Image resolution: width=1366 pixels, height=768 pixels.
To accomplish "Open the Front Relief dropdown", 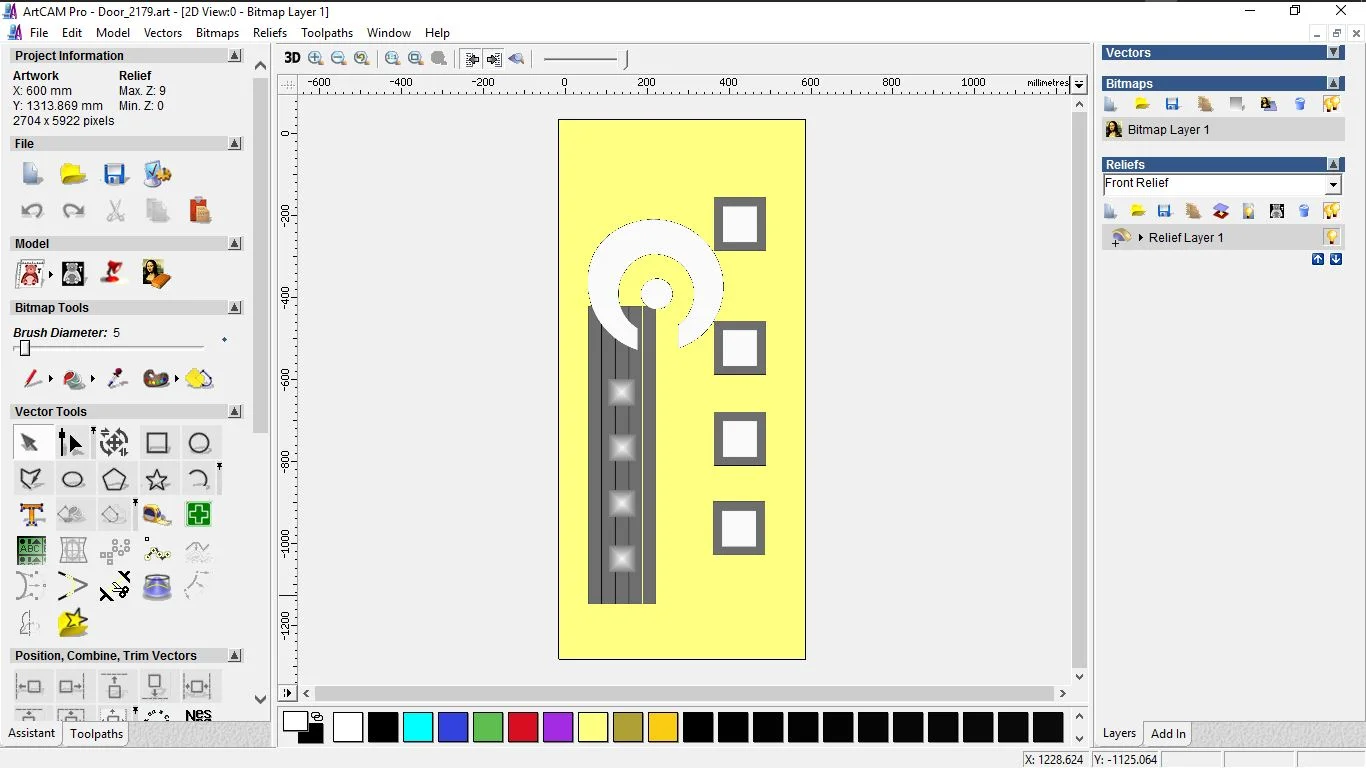I will coord(1333,185).
